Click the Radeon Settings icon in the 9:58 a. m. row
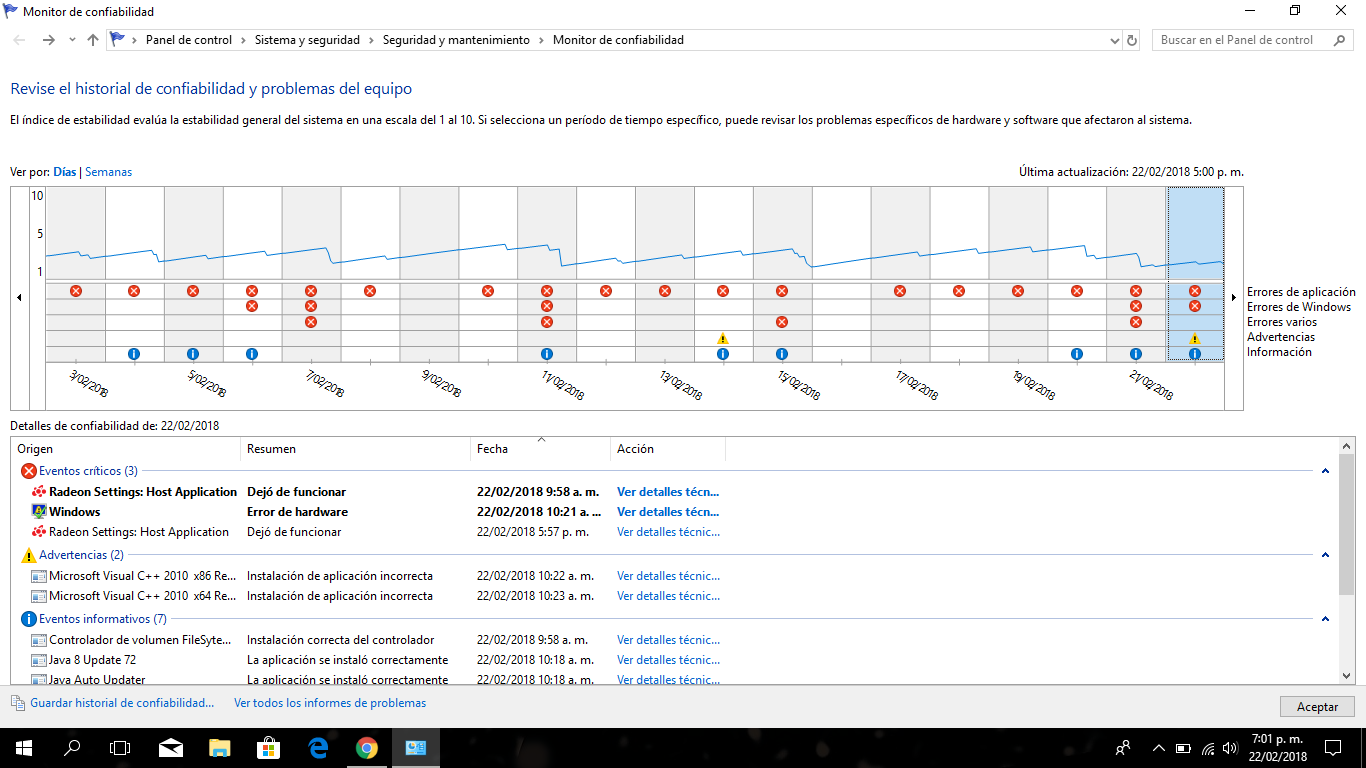Image resolution: width=1366 pixels, height=768 pixels. pos(39,492)
